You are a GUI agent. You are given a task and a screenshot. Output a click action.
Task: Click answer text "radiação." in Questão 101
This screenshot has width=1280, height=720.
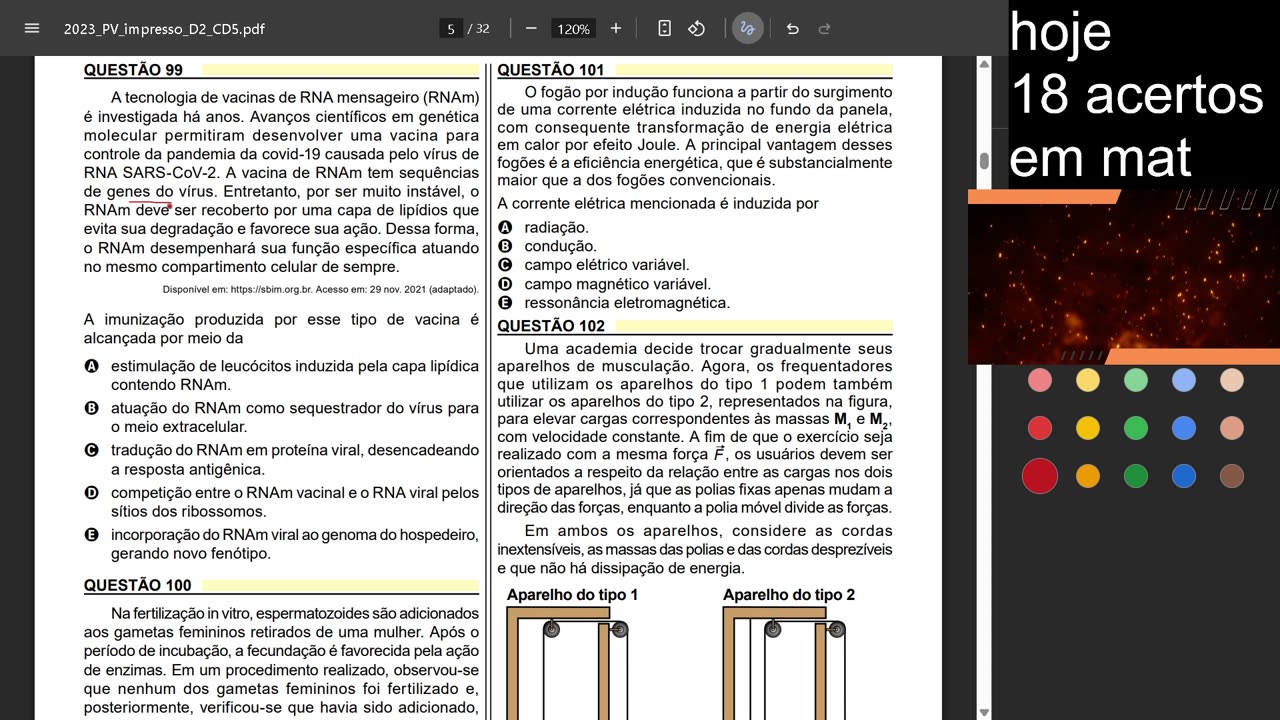(556, 228)
